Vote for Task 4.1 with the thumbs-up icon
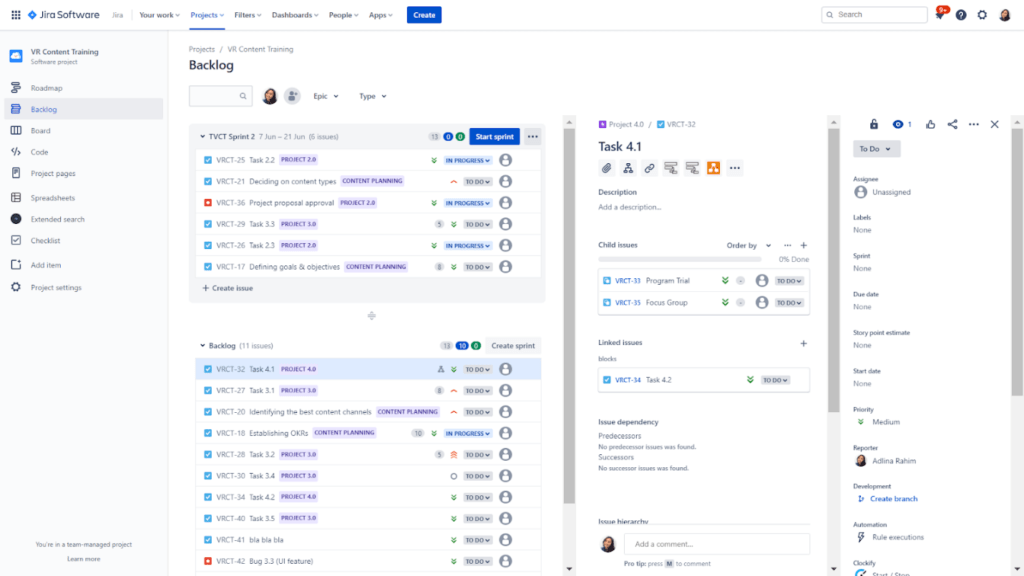This screenshot has width=1024, height=576. [x=930, y=124]
